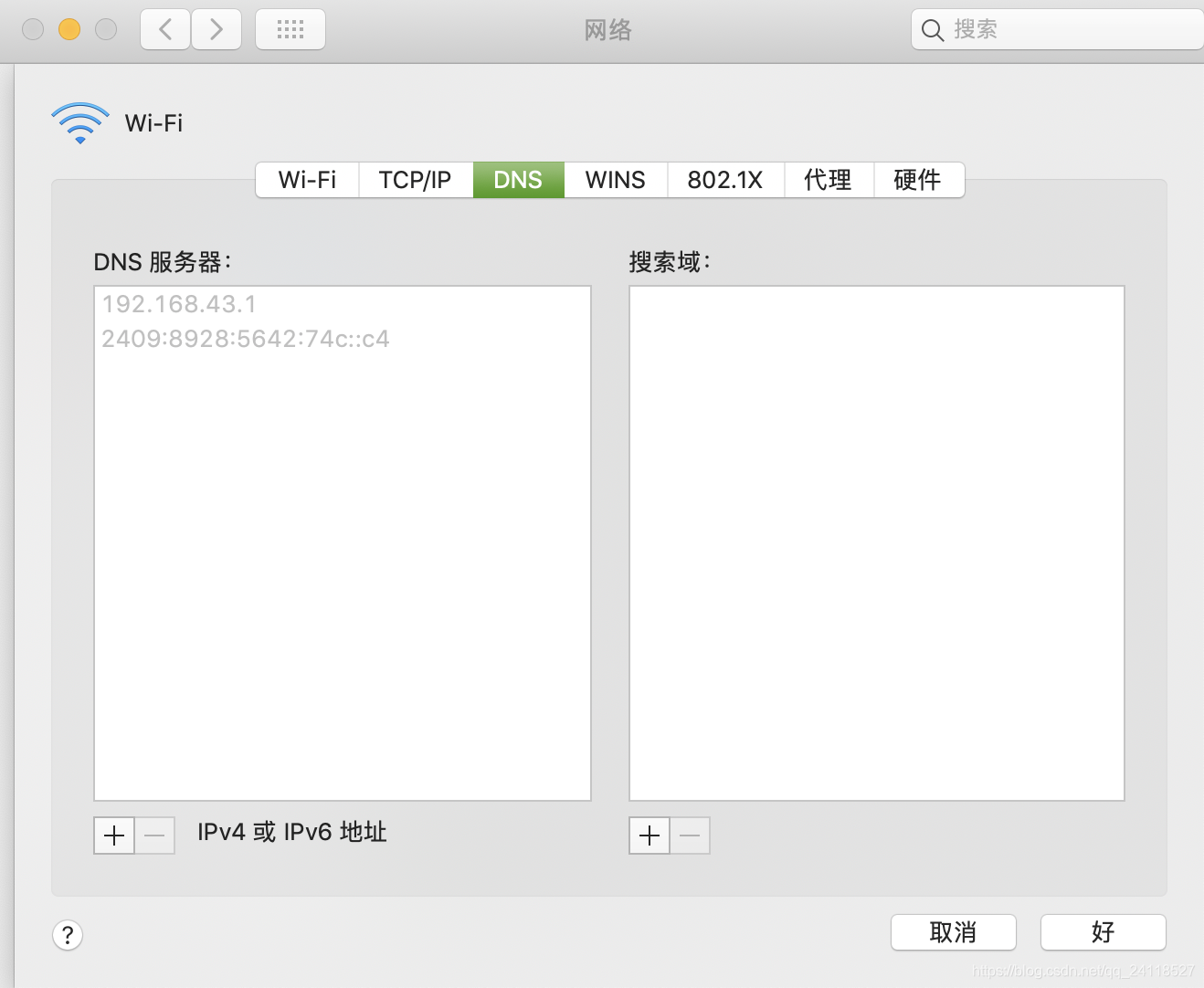The image size is (1204, 988).
Task: Click the Wi-Fi heading text
Action: pos(153,123)
